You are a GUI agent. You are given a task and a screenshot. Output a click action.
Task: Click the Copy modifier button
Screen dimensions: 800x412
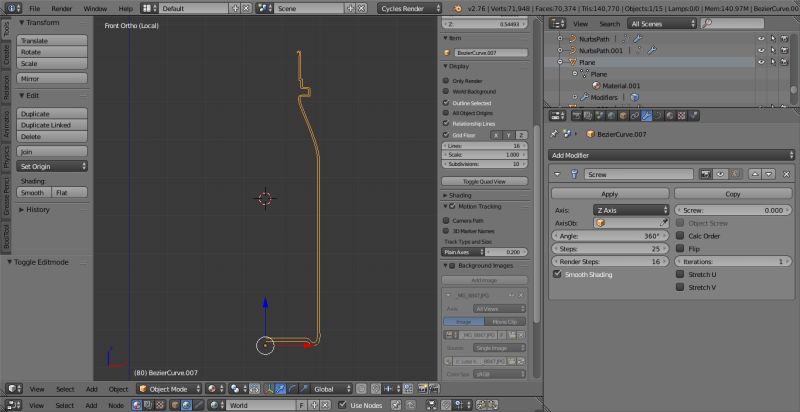click(733, 194)
